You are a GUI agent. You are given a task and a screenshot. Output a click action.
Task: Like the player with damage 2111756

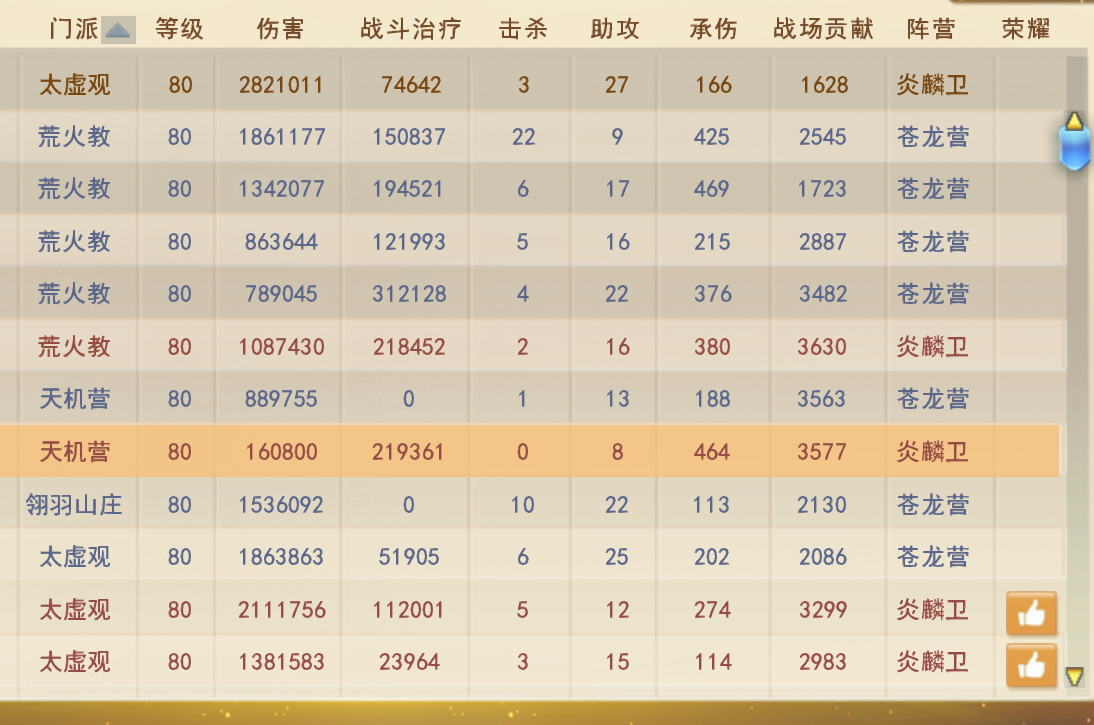pos(1031,613)
